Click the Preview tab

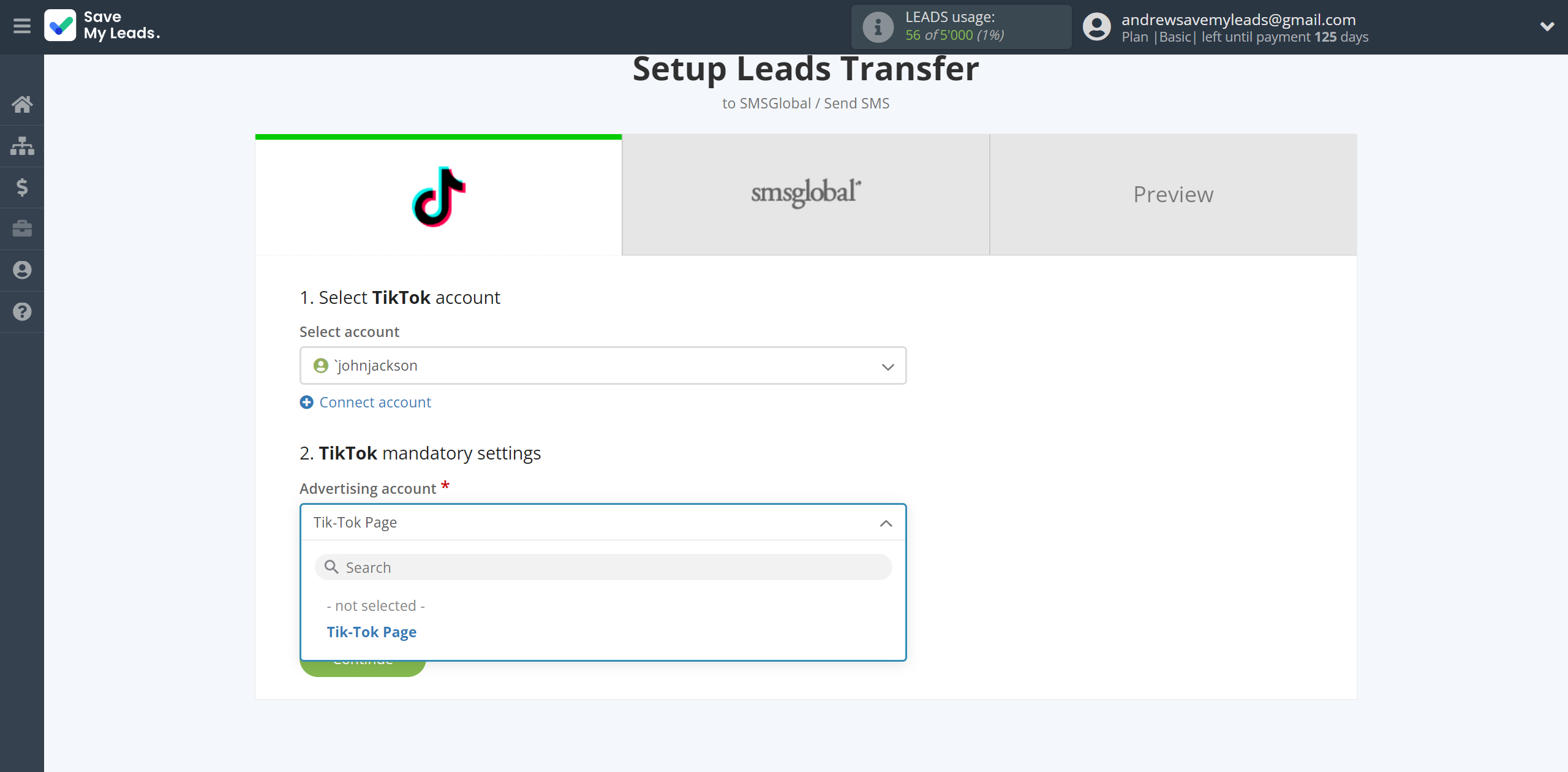pos(1173,194)
